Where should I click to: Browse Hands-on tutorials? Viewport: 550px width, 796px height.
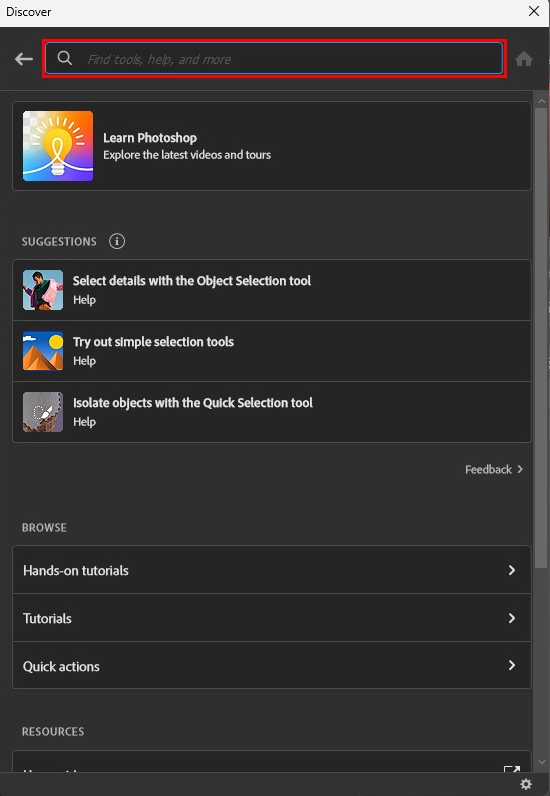coord(272,570)
